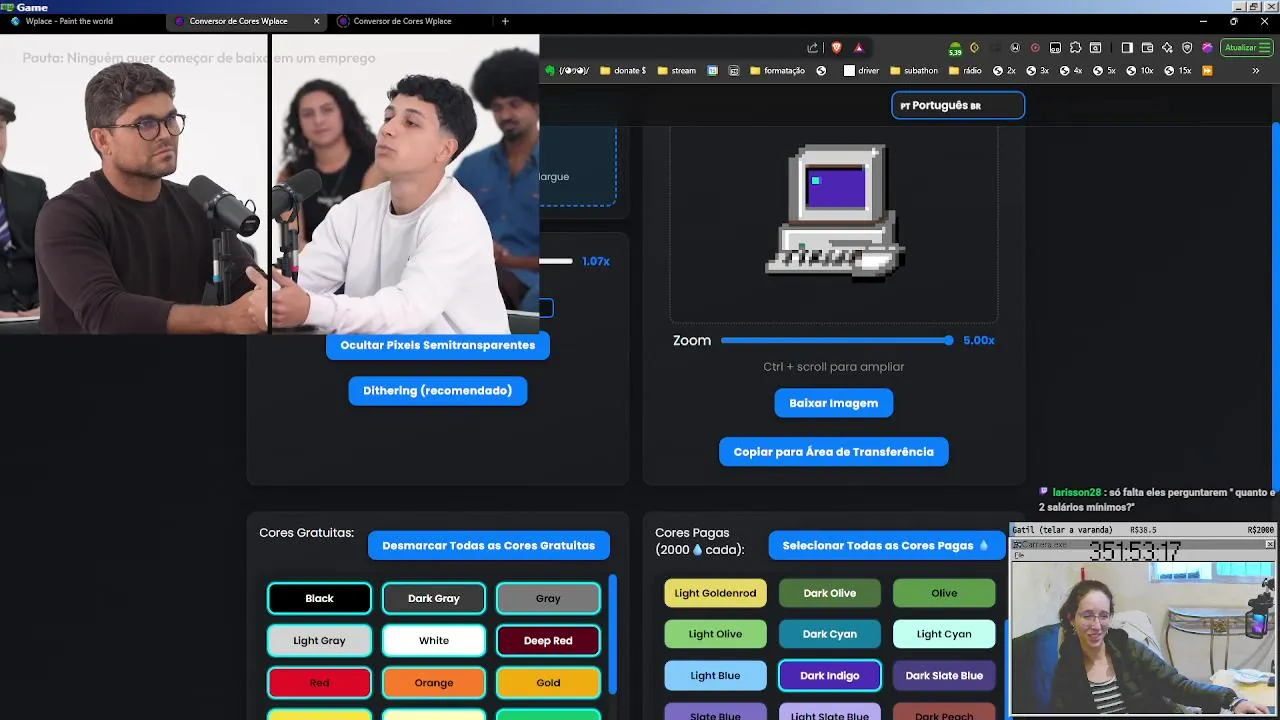The width and height of the screenshot is (1280, 720).
Task: Toggle the Gray color swatch
Action: (548, 598)
